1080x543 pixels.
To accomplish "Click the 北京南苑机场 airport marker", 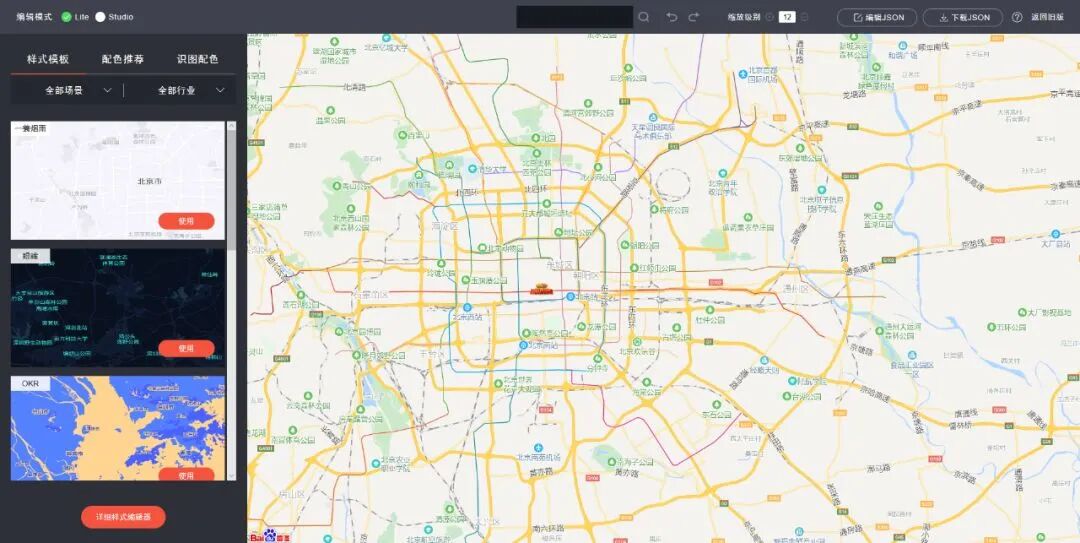I will [539, 447].
